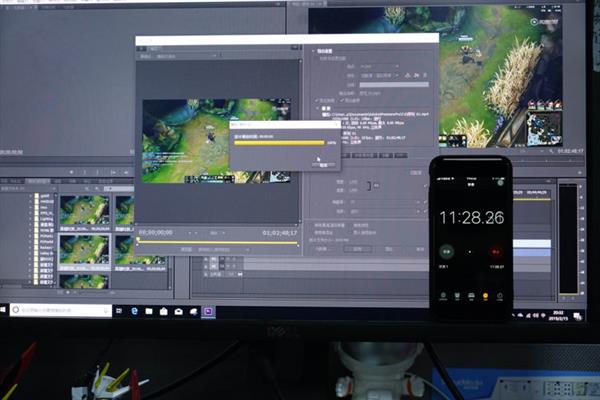Tap the timer tab icon on phone
Image resolution: width=600 pixels, height=400 pixels.
[x=499, y=297]
